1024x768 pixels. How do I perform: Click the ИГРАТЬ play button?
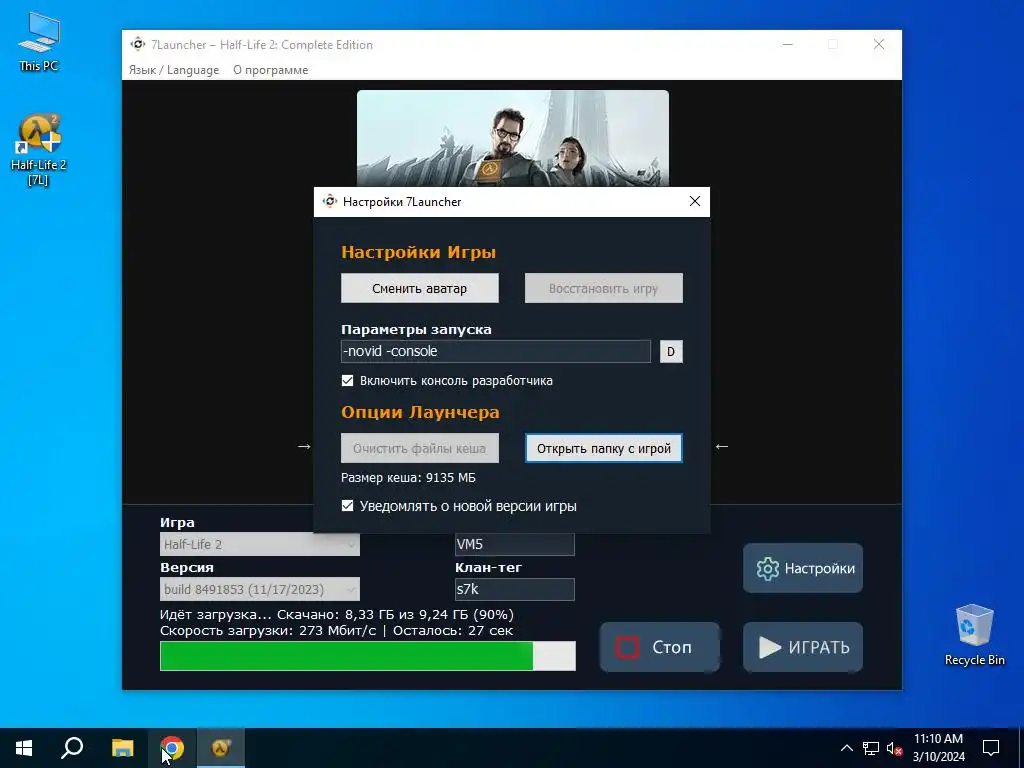click(x=803, y=647)
